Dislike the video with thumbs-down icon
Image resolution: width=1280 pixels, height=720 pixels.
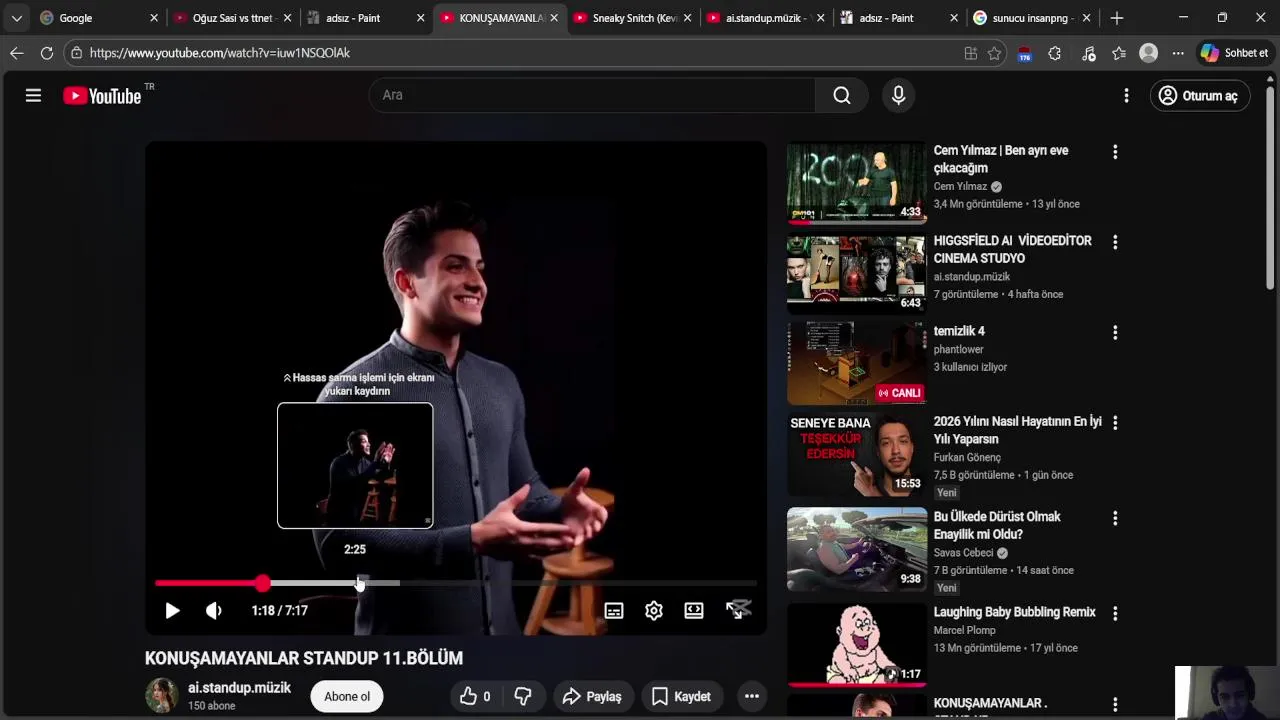click(523, 697)
